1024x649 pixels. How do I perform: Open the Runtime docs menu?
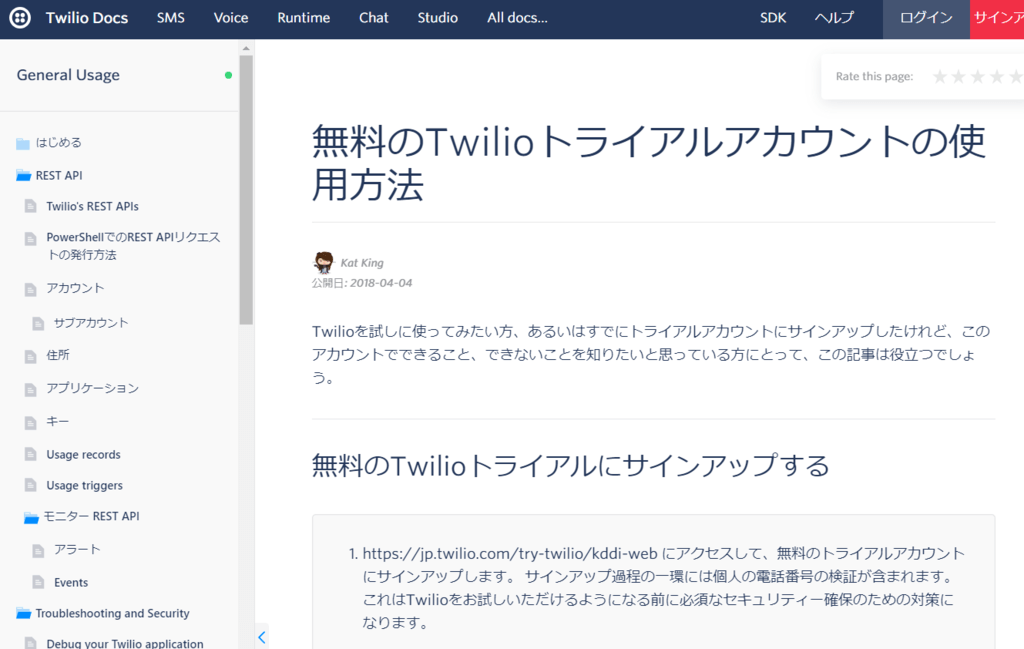(x=303, y=18)
